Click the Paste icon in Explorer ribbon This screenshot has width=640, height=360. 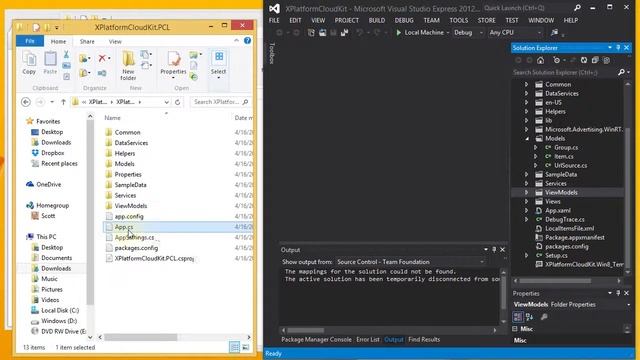pos(50,63)
